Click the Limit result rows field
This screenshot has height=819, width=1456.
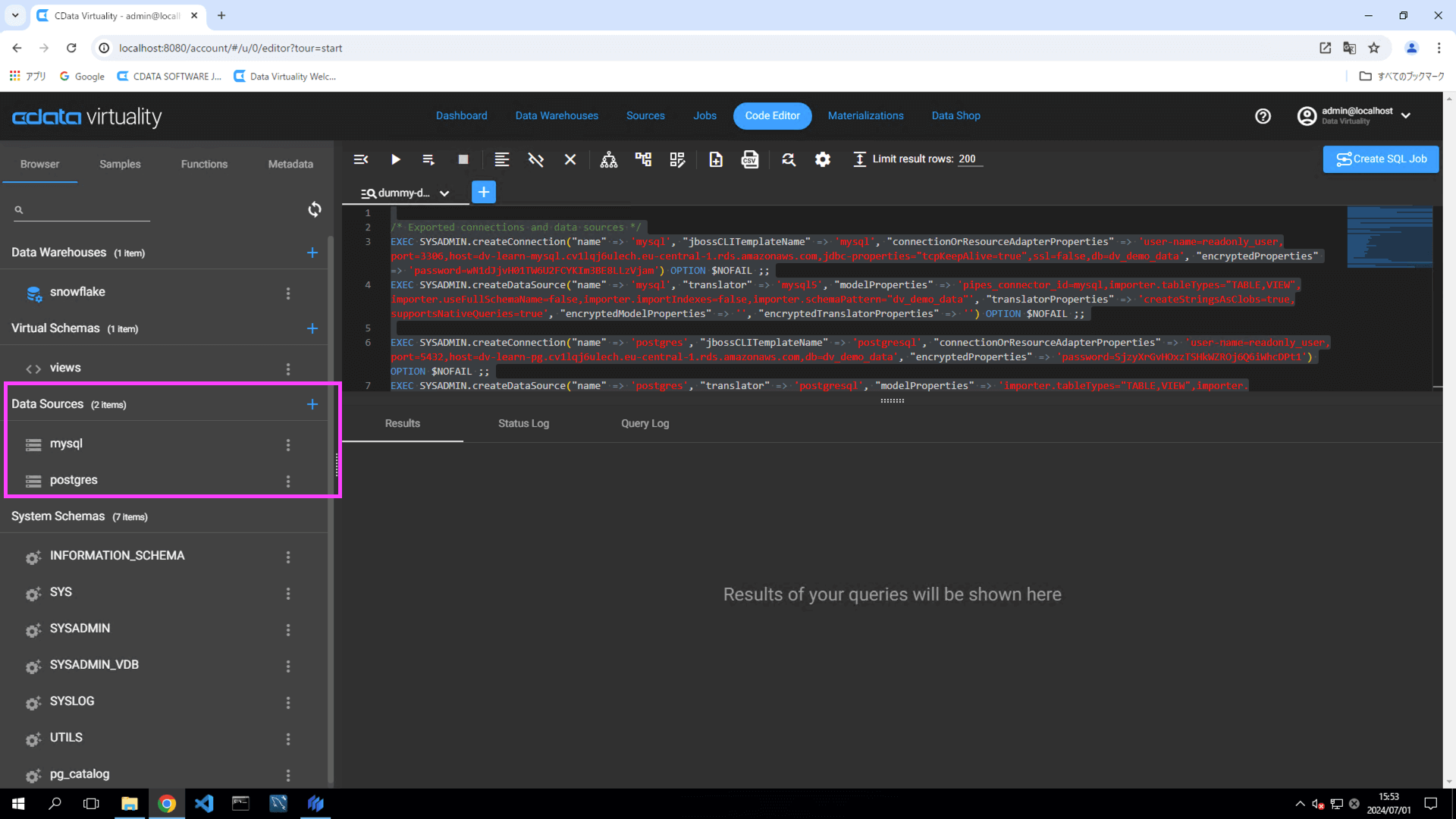pos(968,159)
